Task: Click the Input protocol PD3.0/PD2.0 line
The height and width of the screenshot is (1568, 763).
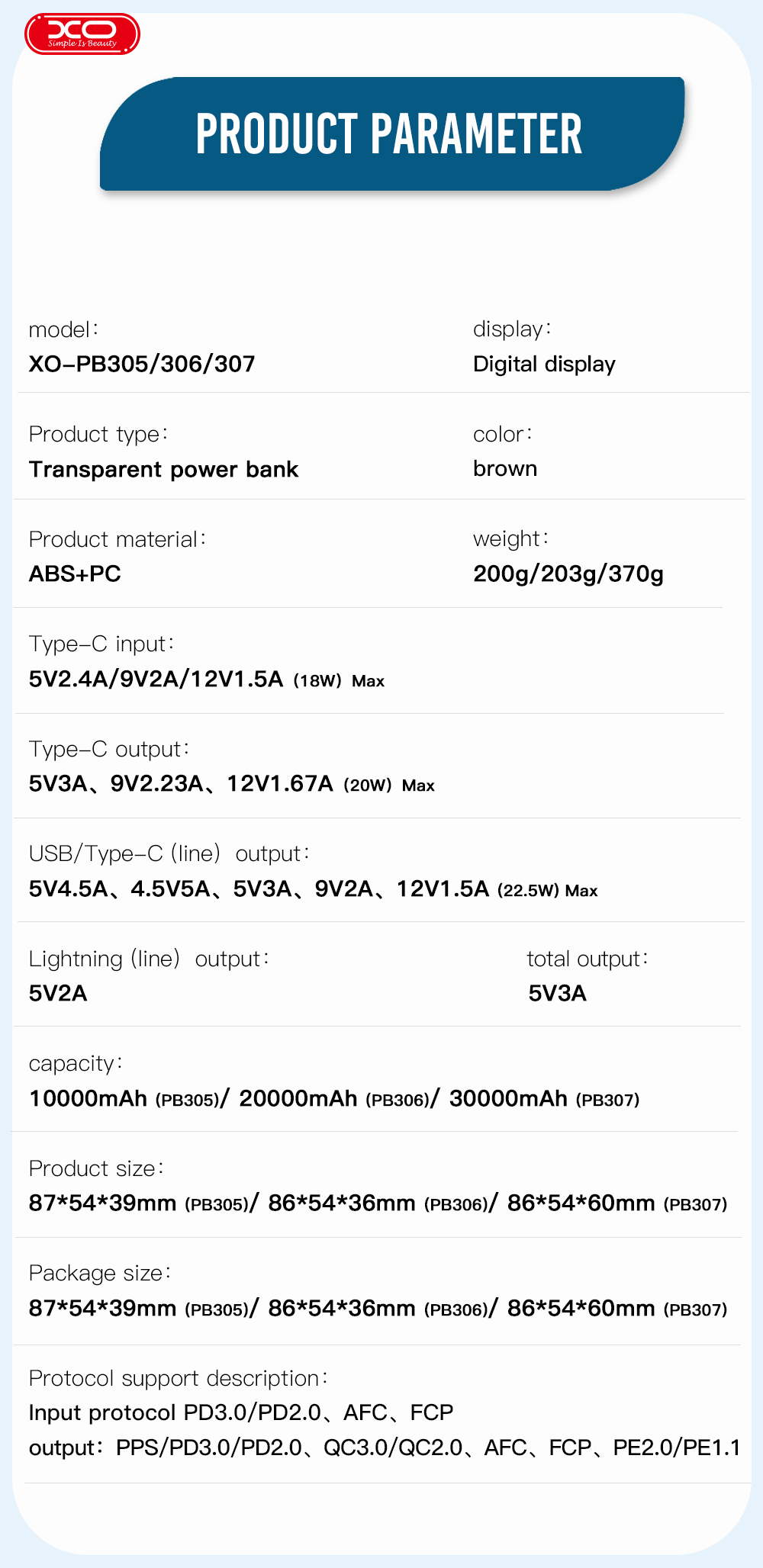Action: tap(240, 1412)
